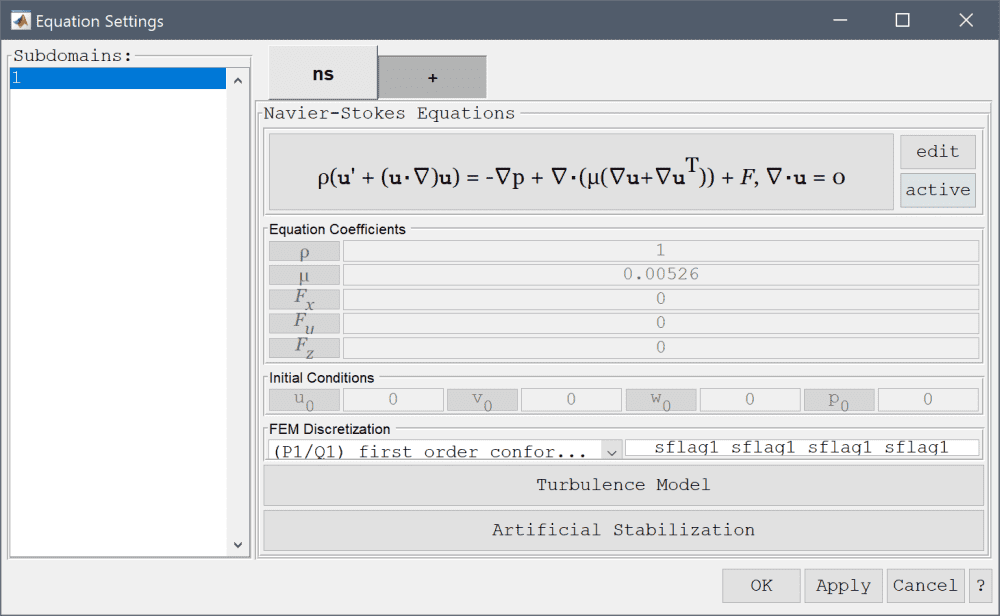The image size is (1000, 616).
Task: Open help with the ? button
Action: pyautogui.click(x=980, y=585)
